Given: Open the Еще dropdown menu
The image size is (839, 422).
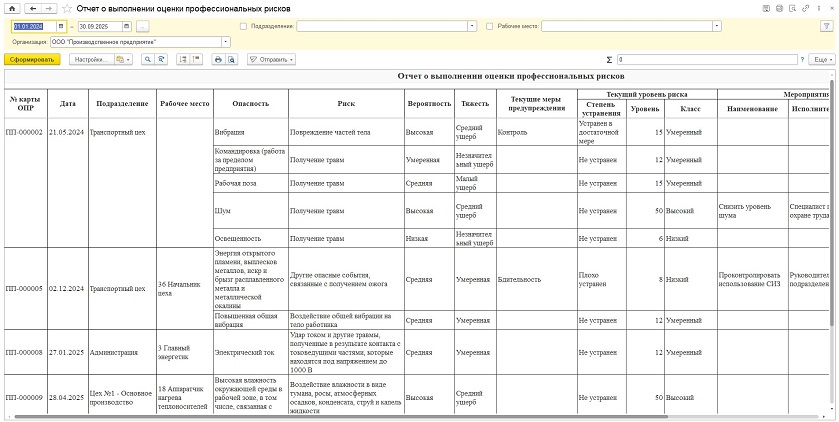Looking at the screenshot, I should 821,60.
